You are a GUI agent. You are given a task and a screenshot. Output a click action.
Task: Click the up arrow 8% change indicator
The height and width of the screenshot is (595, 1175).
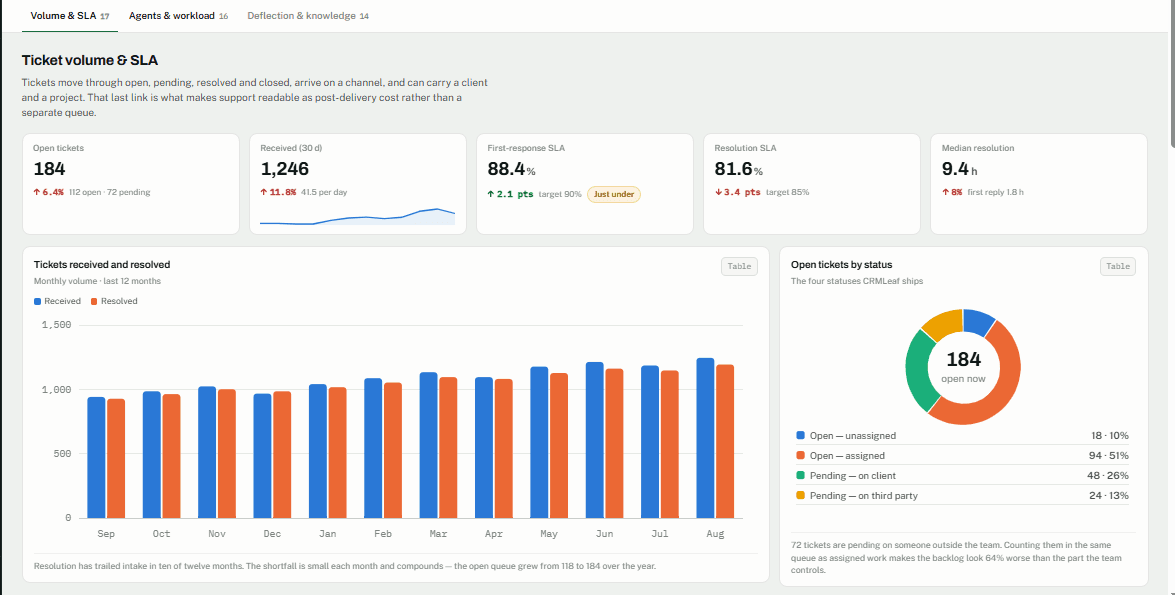(x=952, y=193)
